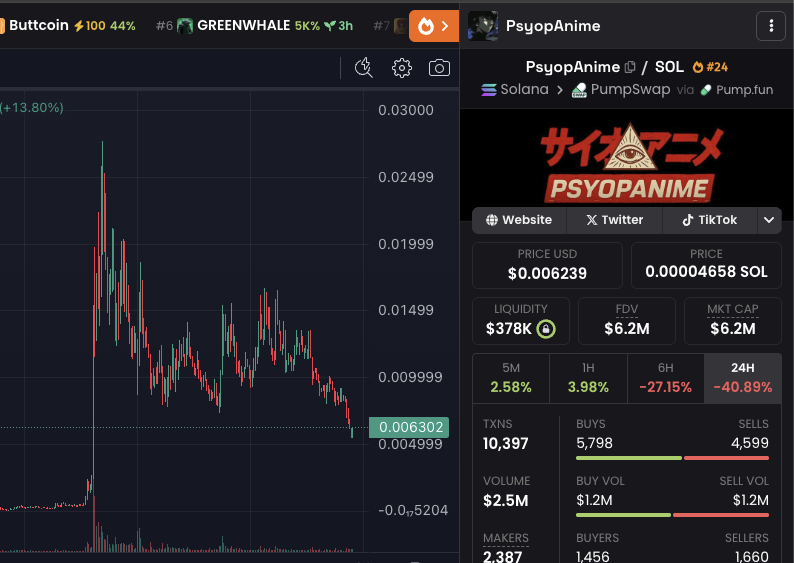Click the BUYS 5,798 value
The width and height of the screenshot is (794, 563).
pyautogui.click(x=594, y=444)
